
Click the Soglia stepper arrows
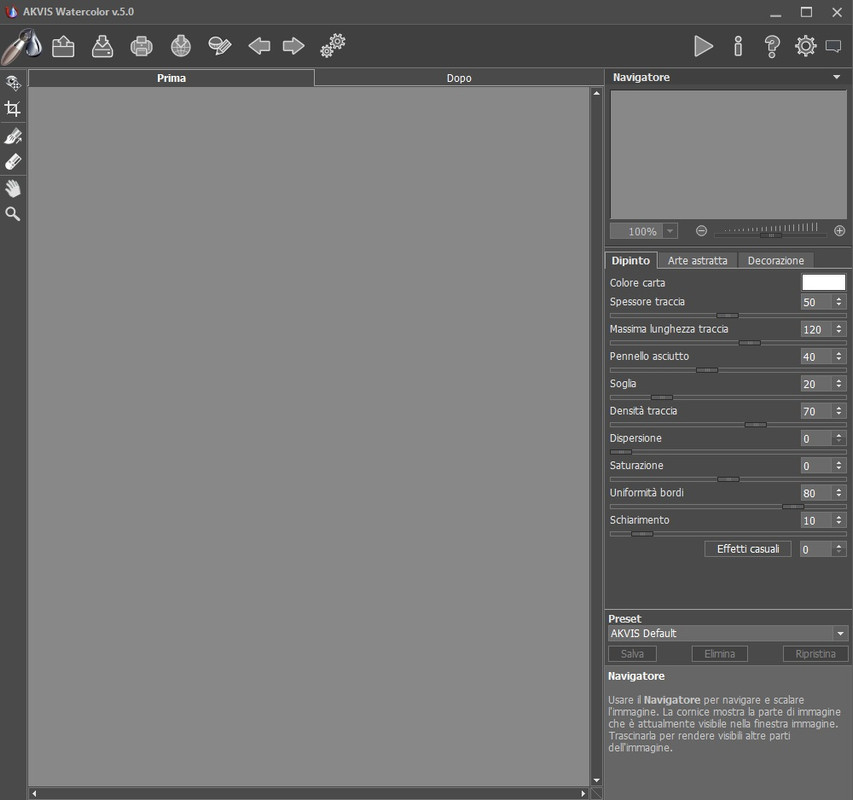[838, 383]
